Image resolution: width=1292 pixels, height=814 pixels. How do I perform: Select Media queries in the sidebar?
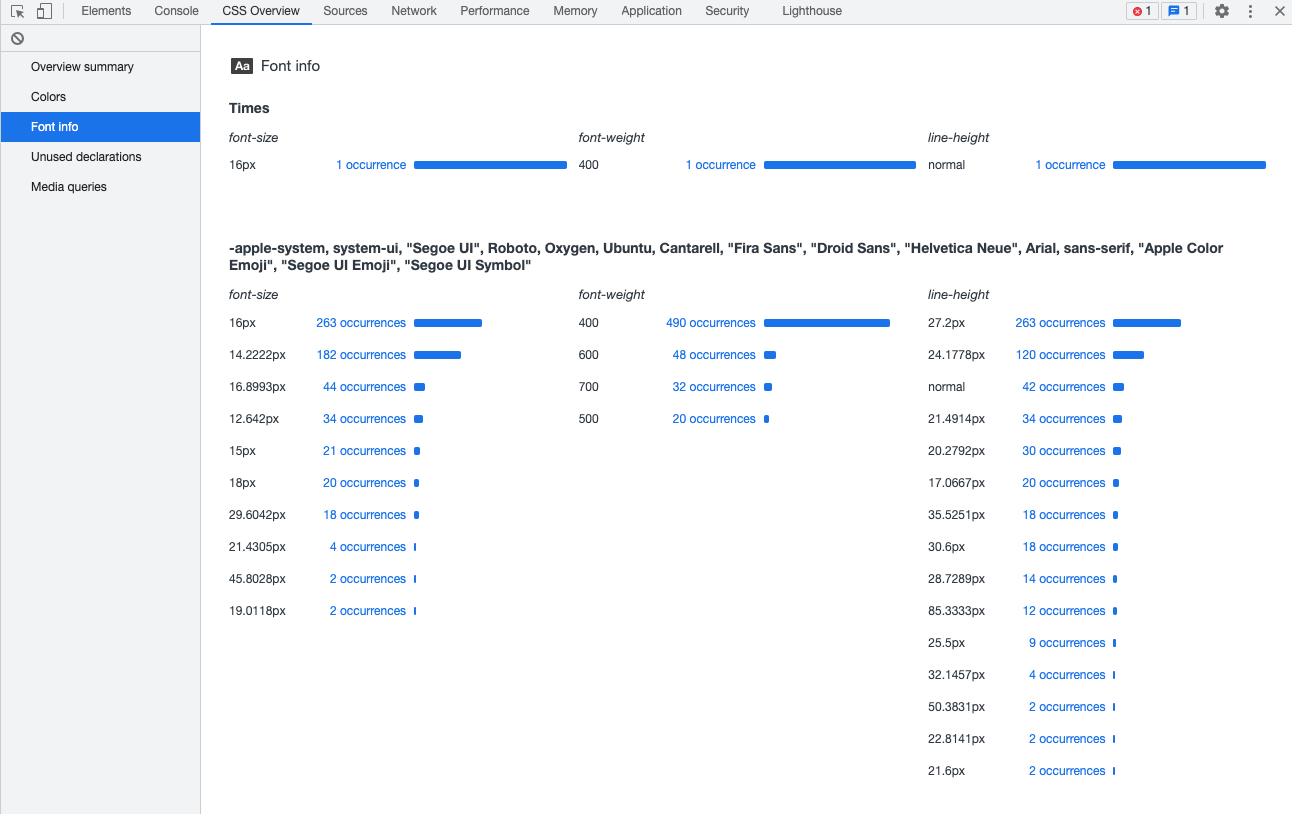[68, 186]
